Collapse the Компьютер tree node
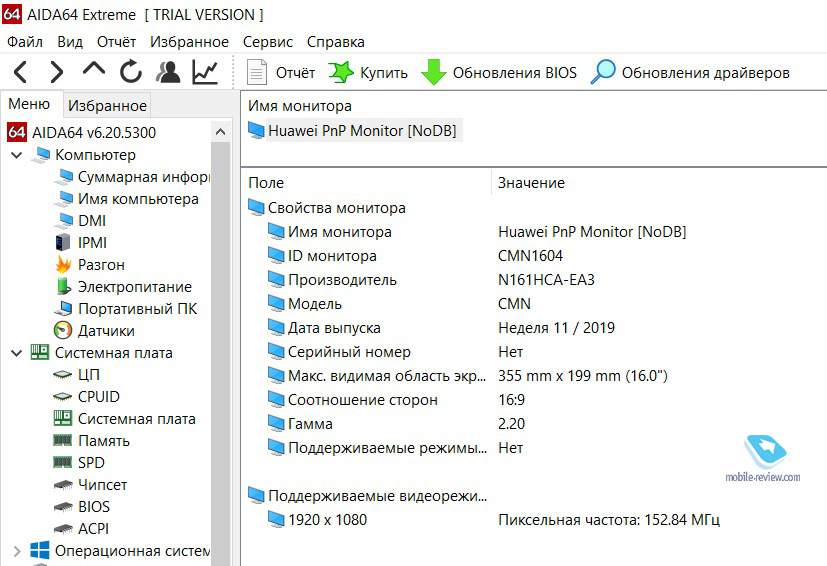Screen dimensions: 827x566 (x=17, y=155)
